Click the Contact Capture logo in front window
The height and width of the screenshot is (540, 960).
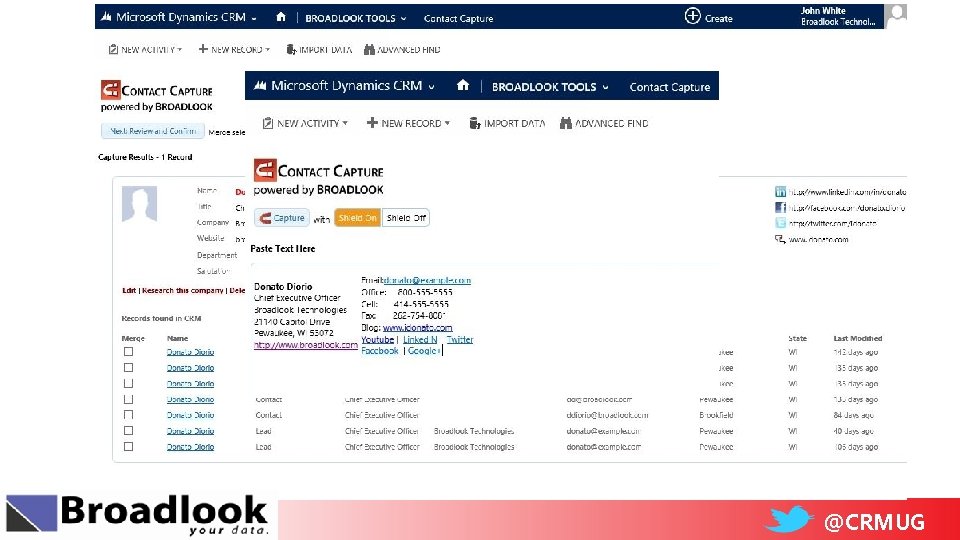coord(318,177)
